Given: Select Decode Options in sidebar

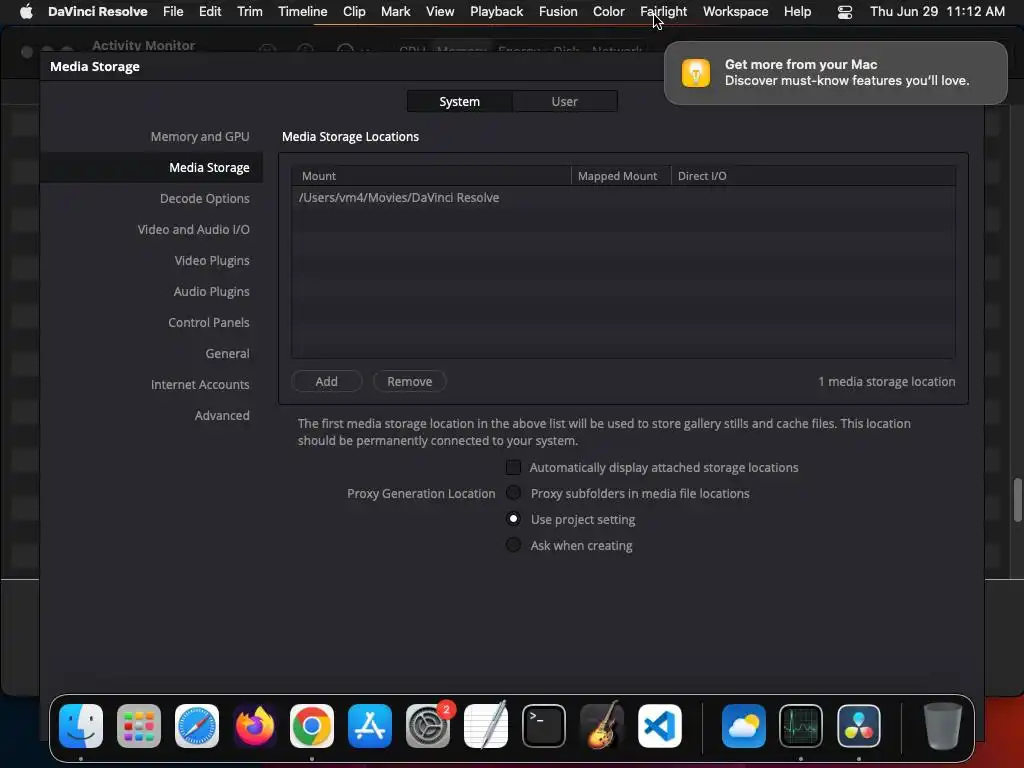Looking at the screenshot, I should pyautogui.click(x=204, y=199).
